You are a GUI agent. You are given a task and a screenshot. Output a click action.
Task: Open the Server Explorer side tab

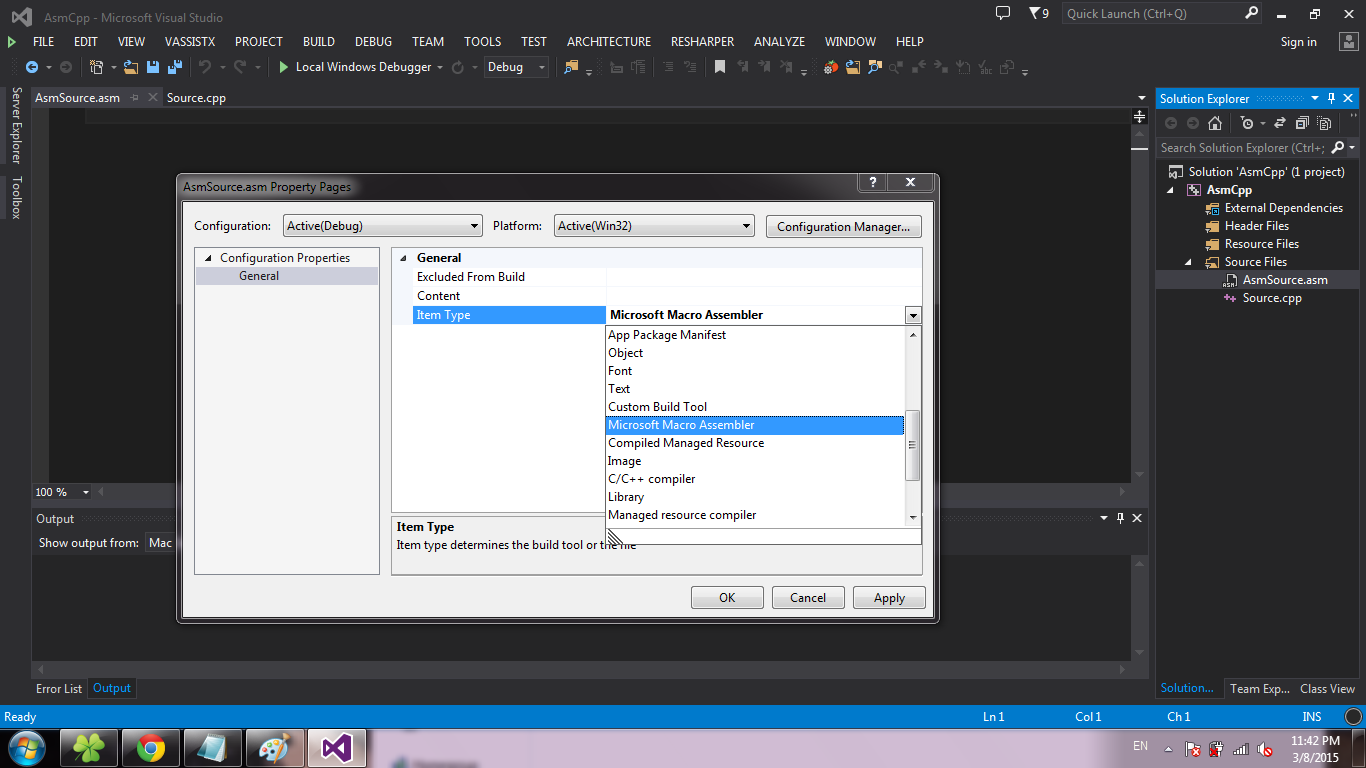click(16, 125)
